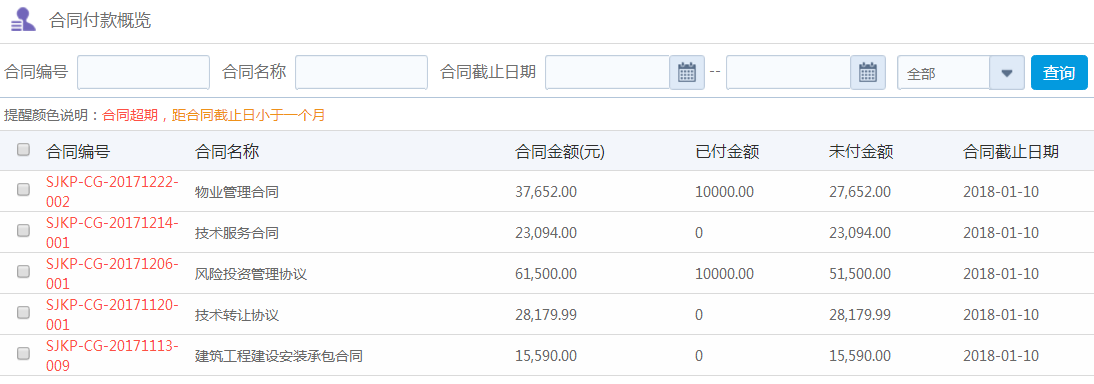Screen dimensions: 1094x384
Task: Select the 技术服务合同 name cell
Action: (237, 233)
